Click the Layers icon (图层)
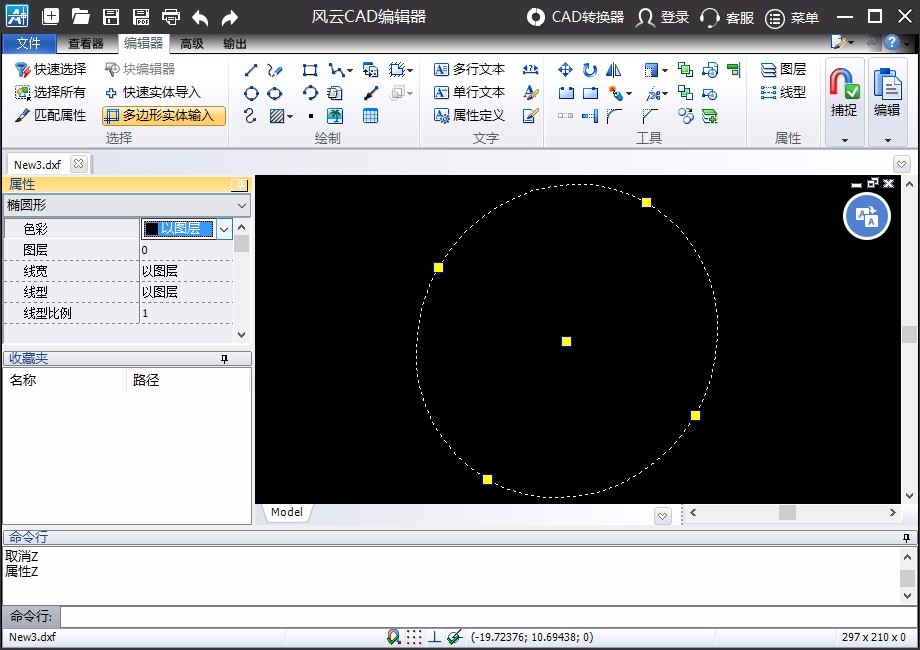The width and height of the screenshot is (920, 650). 783,69
